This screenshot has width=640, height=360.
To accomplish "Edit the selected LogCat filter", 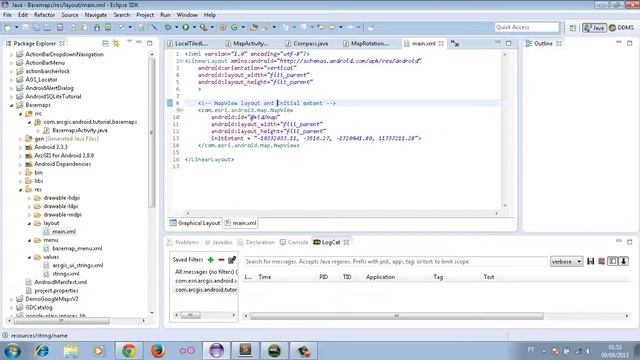I will tap(232, 260).
